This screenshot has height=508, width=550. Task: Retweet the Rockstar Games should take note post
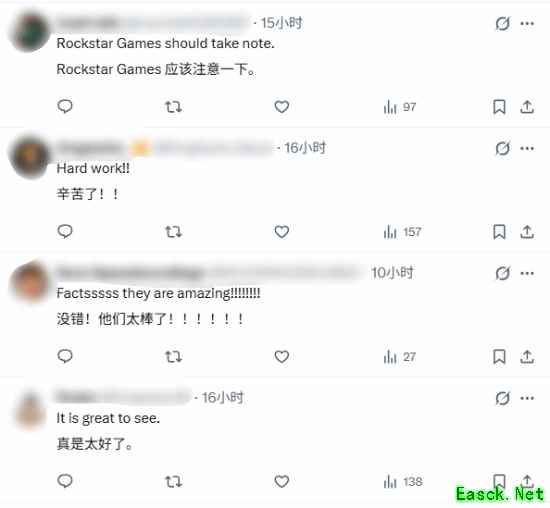pos(173,107)
